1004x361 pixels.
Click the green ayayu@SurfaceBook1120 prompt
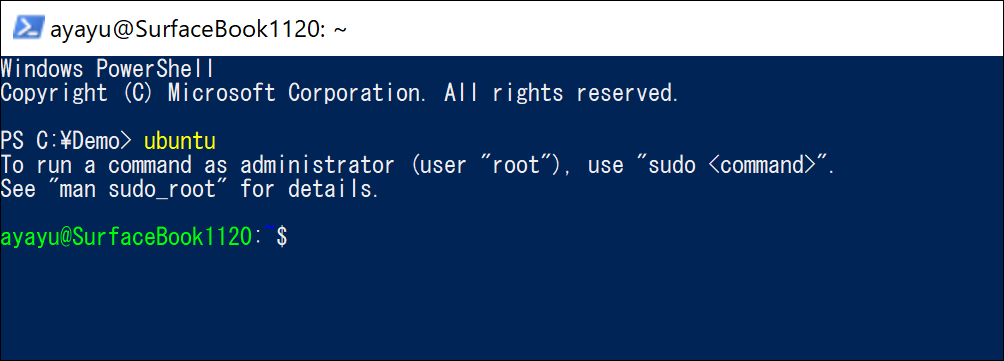126,237
